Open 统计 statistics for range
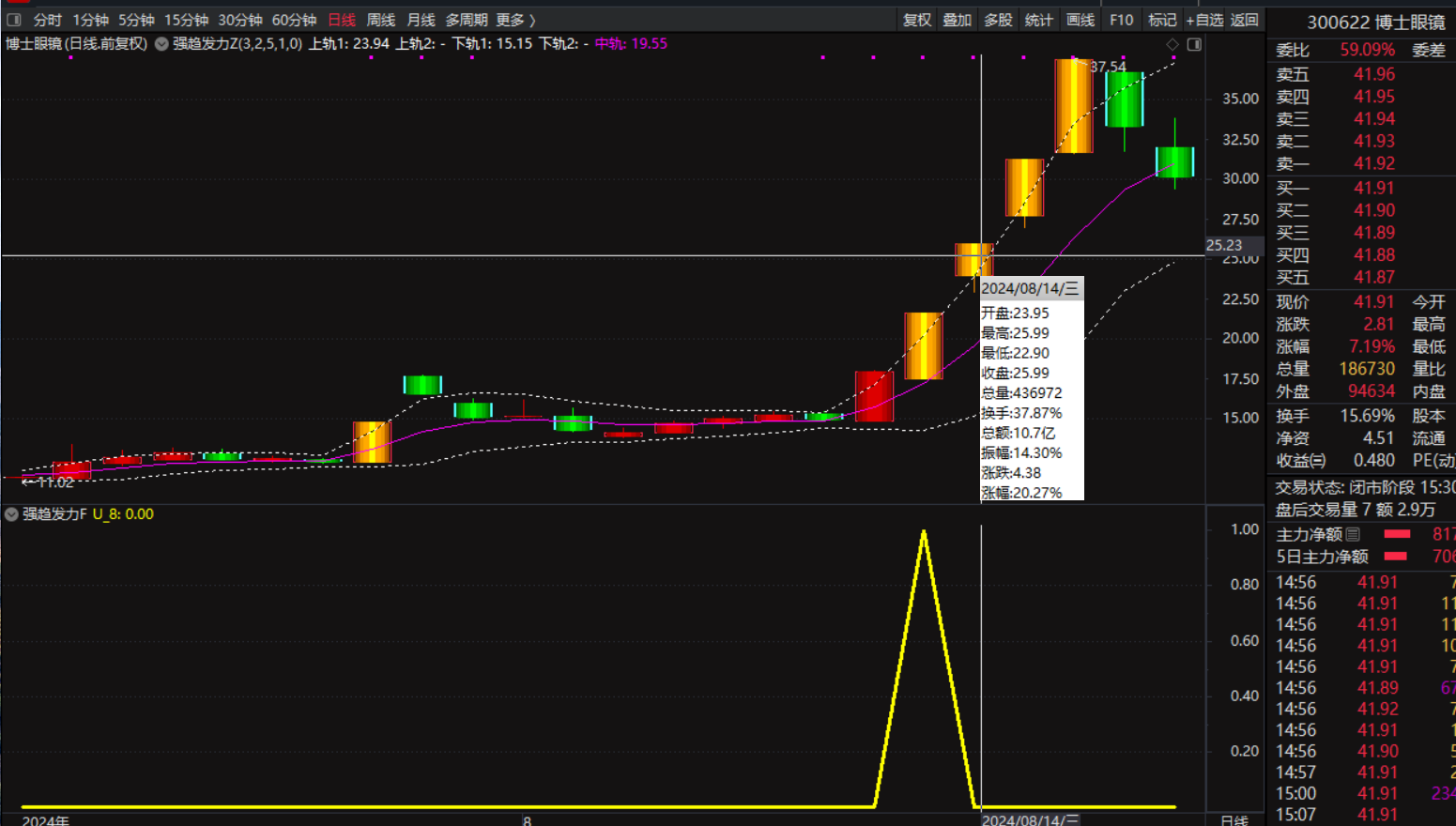The image size is (1456, 826). [x=1039, y=20]
